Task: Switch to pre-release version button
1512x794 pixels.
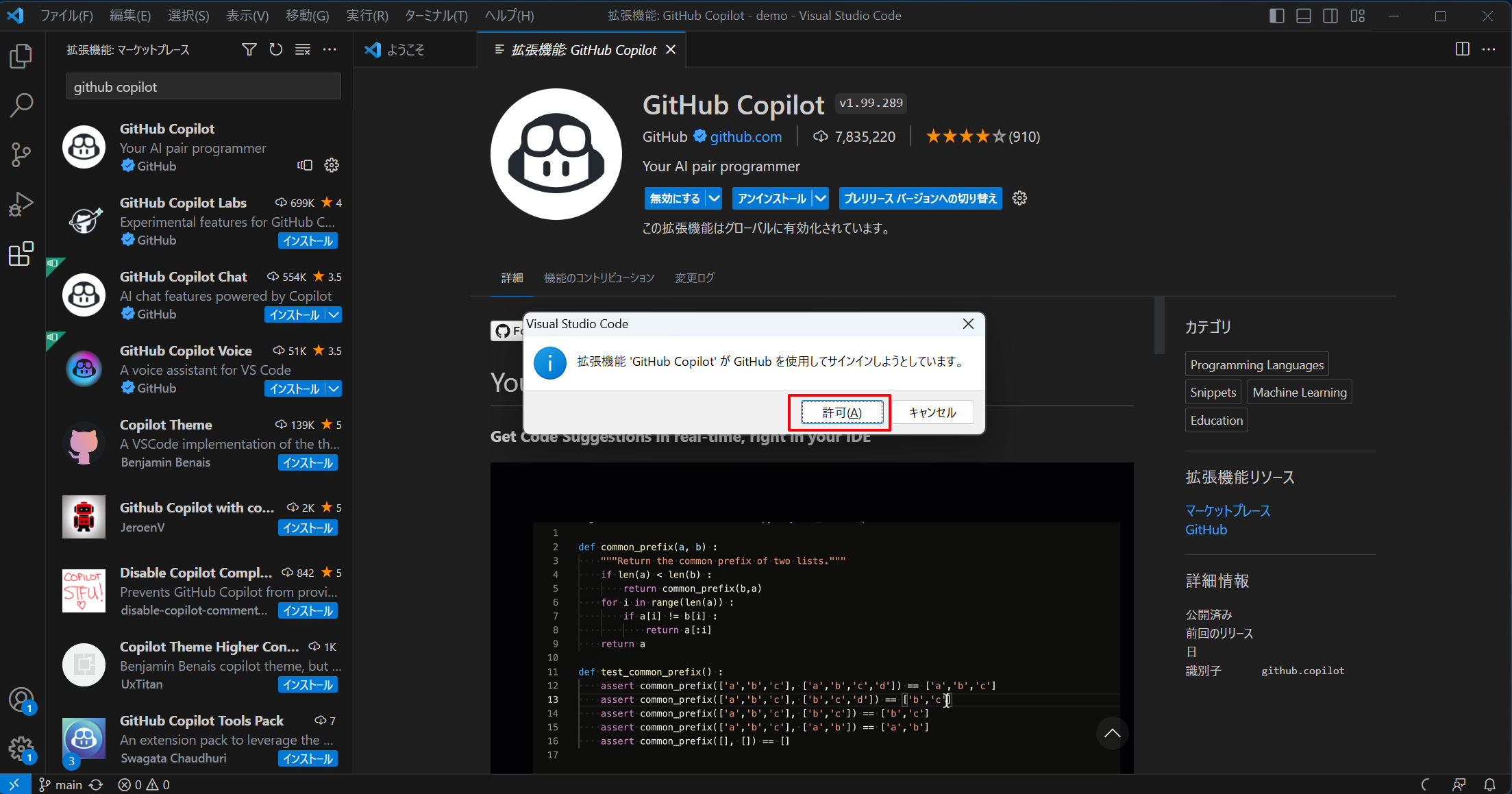Action: [x=920, y=198]
